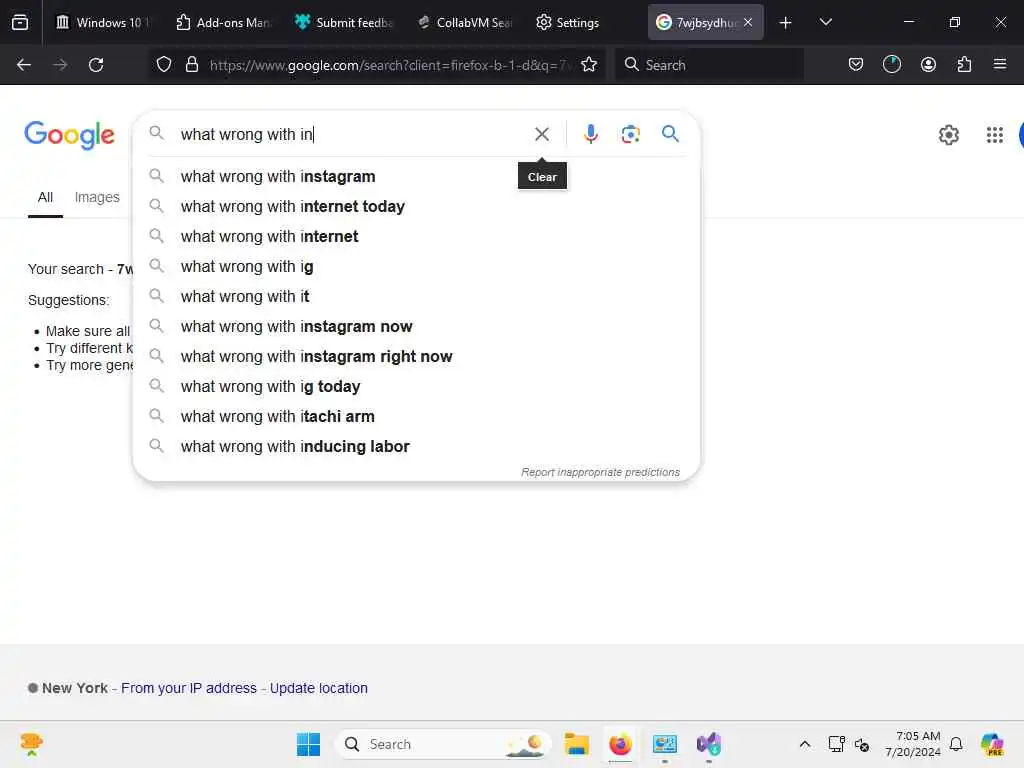Choose suggestion 'what wrong with internet today'
The height and width of the screenshot is (768, 1024).
tap(416, 206)
